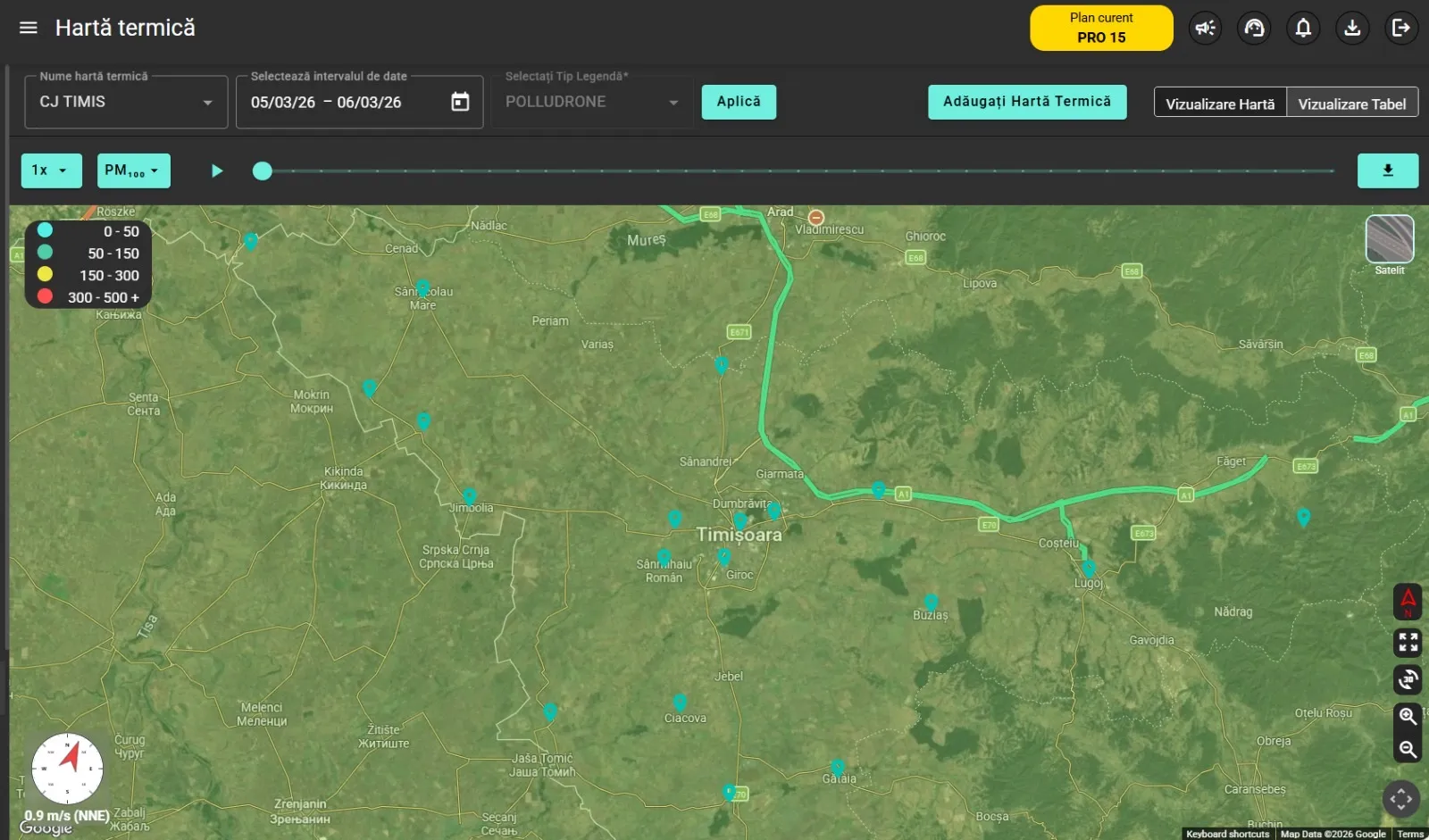
Task: Zoom out on the map
Action: pyautogui.click(x=1408, y=749)
